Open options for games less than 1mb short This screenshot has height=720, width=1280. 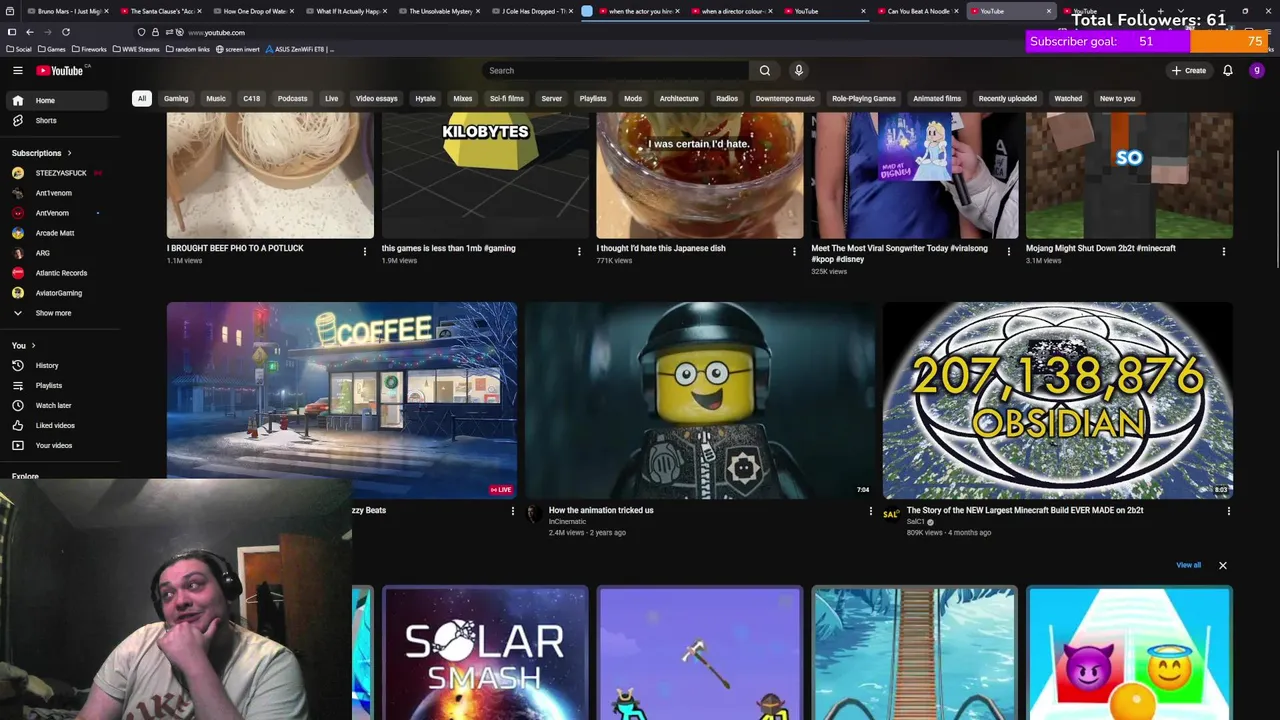pyautogui.click(x=579, y=251)
